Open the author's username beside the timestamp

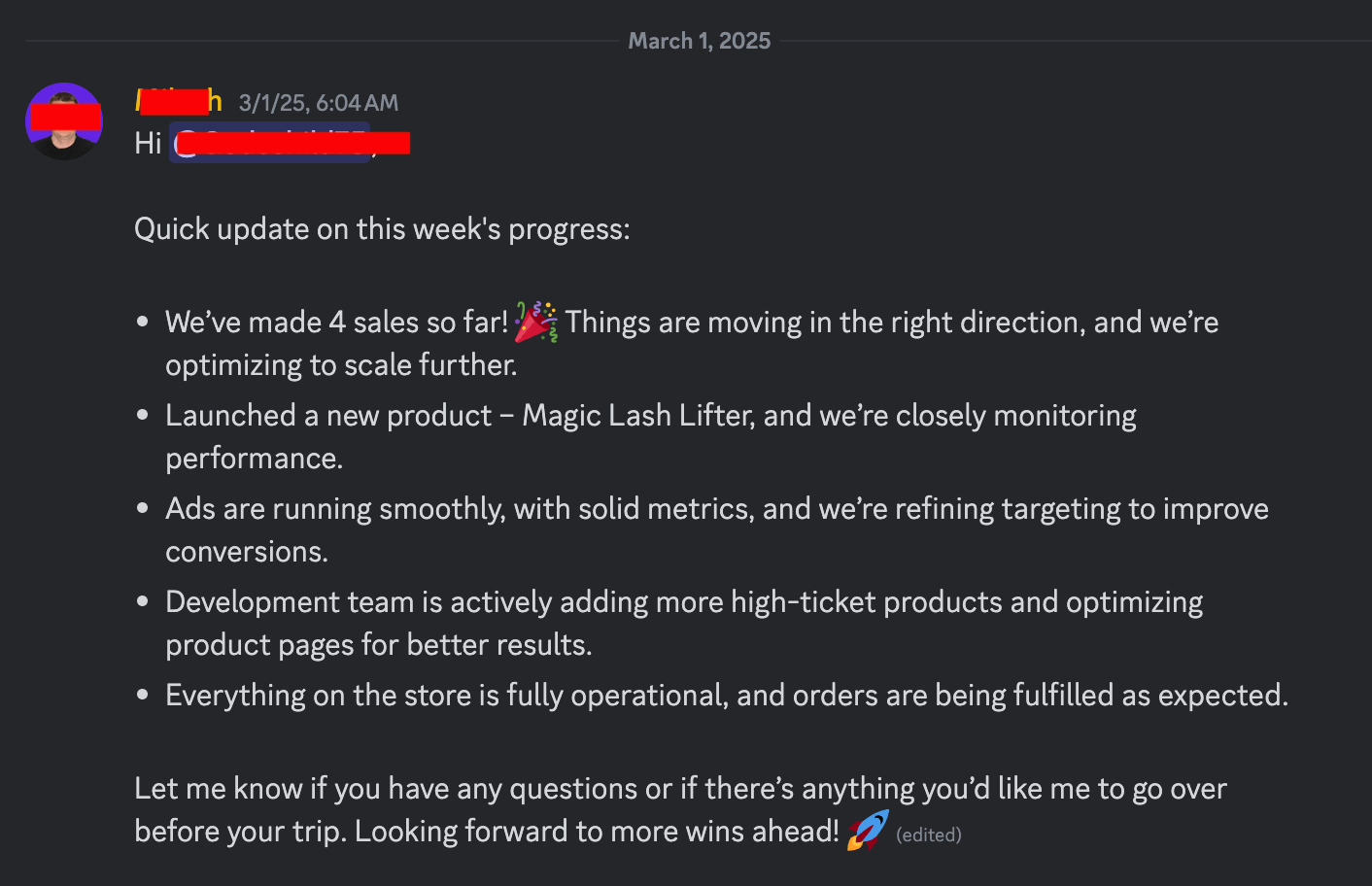[179, 101]
